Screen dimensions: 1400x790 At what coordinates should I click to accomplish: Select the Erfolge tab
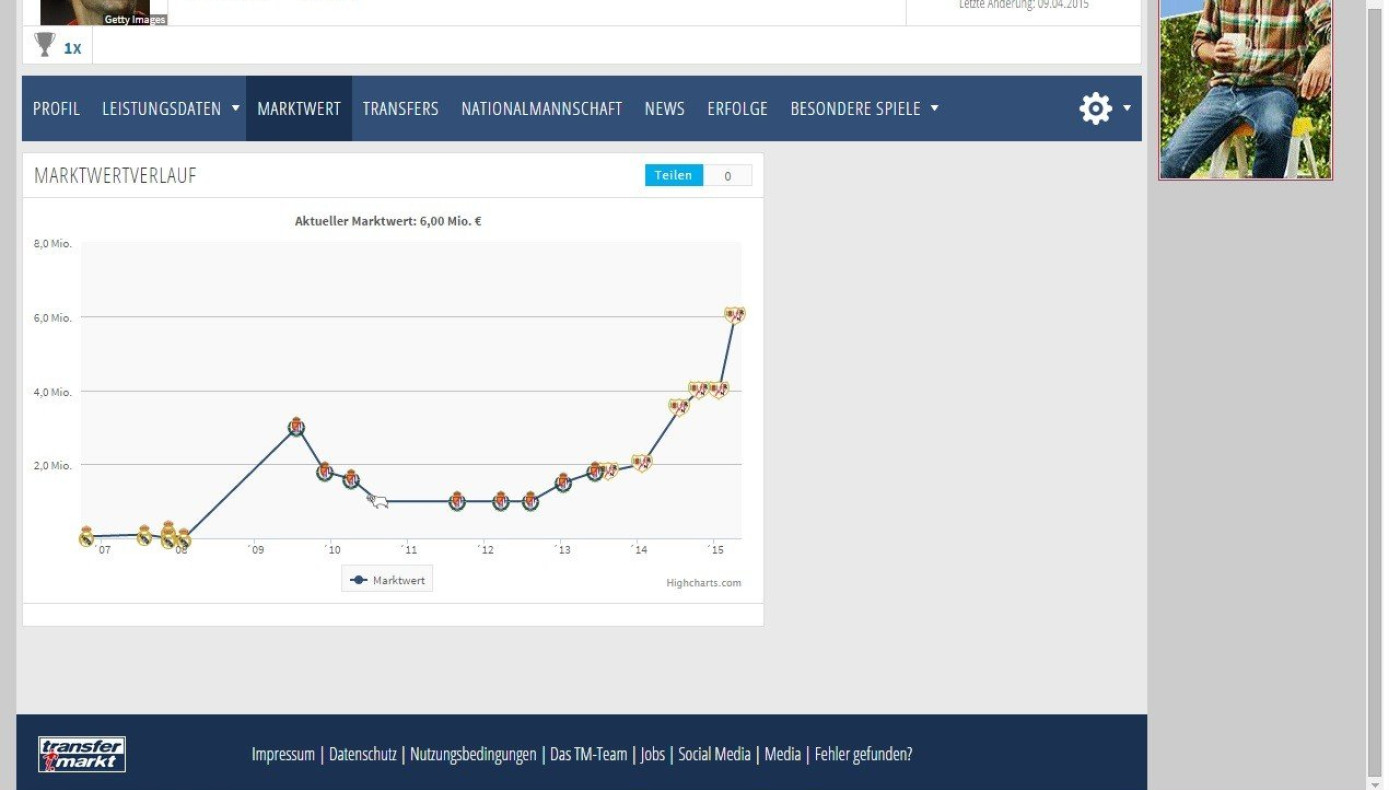pyautogui.click(x=737, y=108)
